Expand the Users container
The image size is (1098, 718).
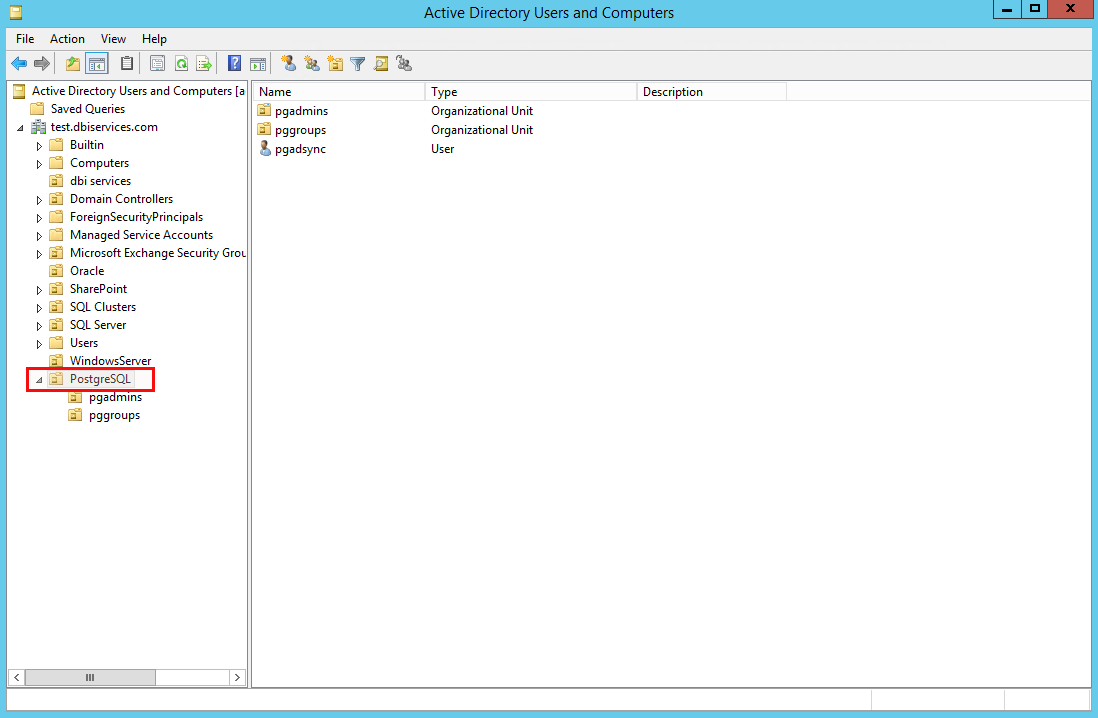(39, 344)
